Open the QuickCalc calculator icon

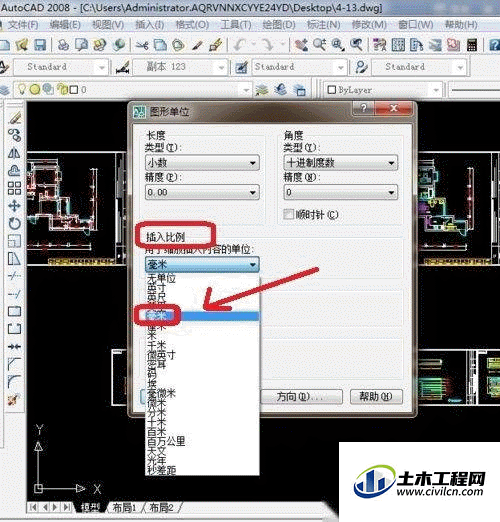(x=471, y=45)
